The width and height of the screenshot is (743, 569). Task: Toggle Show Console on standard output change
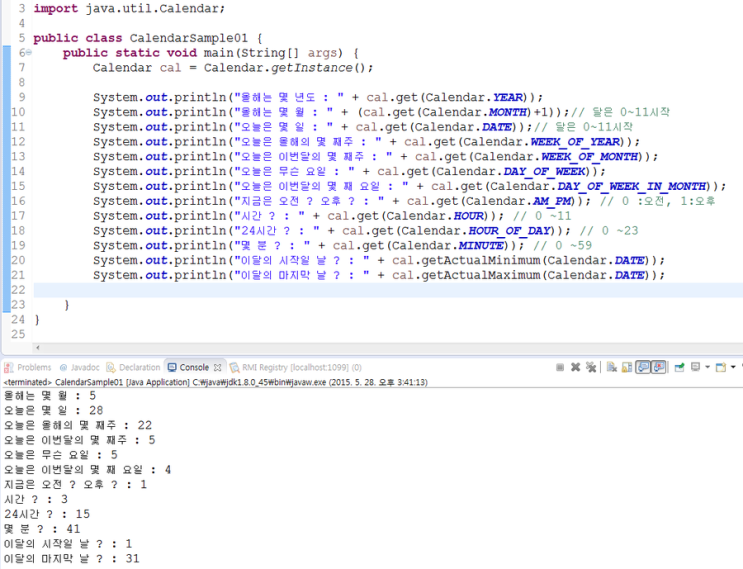click(644, 368)
